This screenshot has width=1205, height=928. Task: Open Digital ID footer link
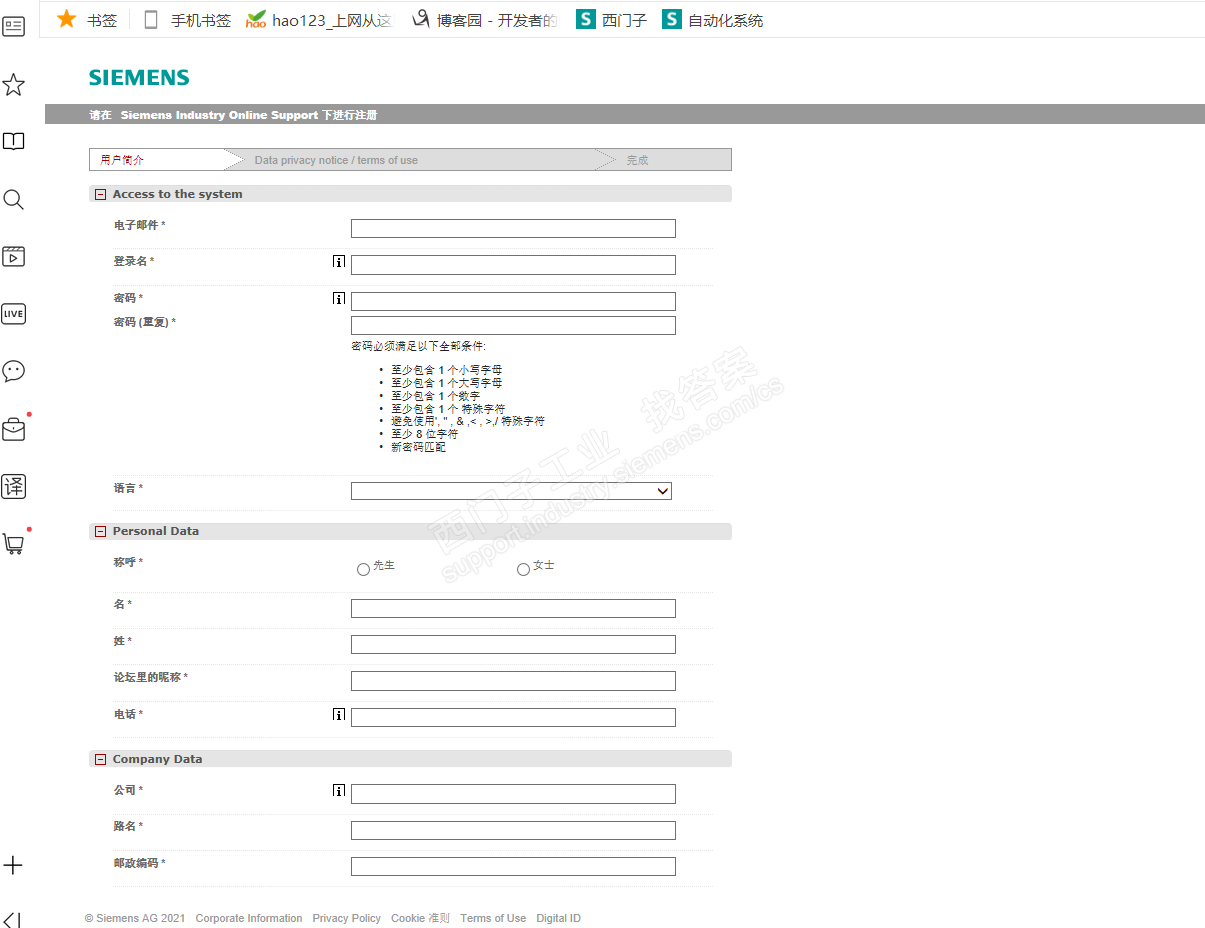pyautogui.click(x=558, y=918)
